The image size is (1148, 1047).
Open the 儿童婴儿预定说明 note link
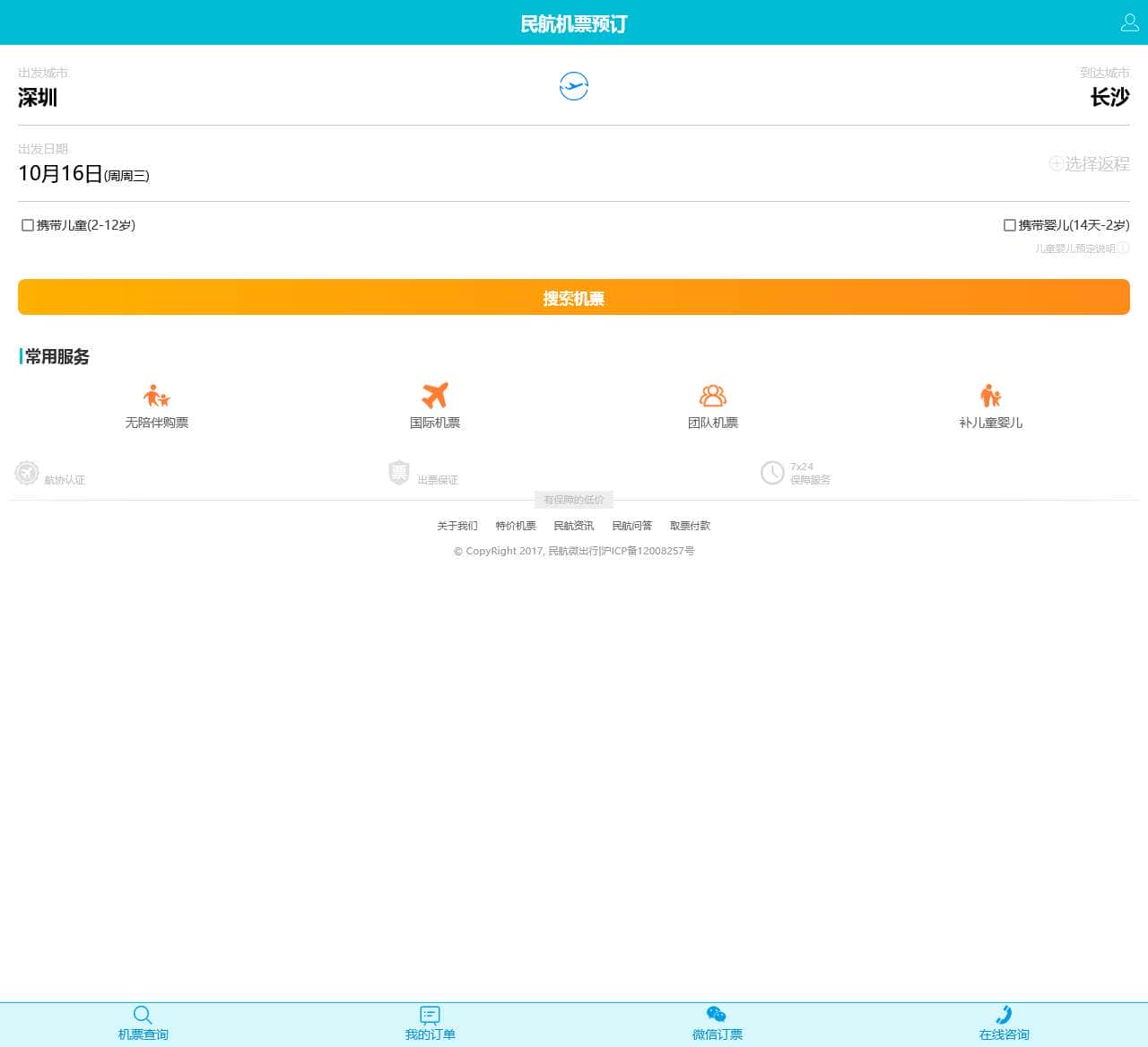tap(1075, 249)
